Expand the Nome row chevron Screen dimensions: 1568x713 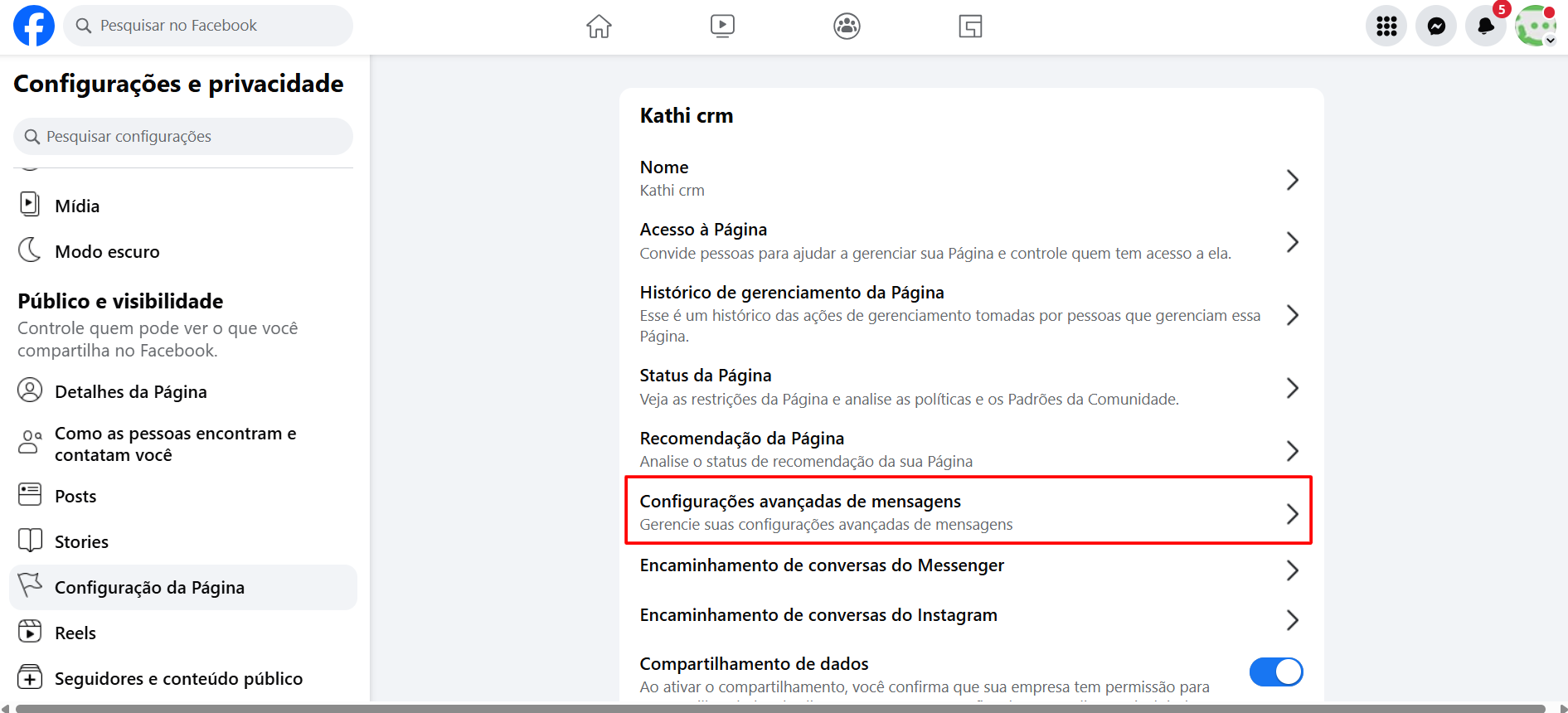pos(1292,180)
